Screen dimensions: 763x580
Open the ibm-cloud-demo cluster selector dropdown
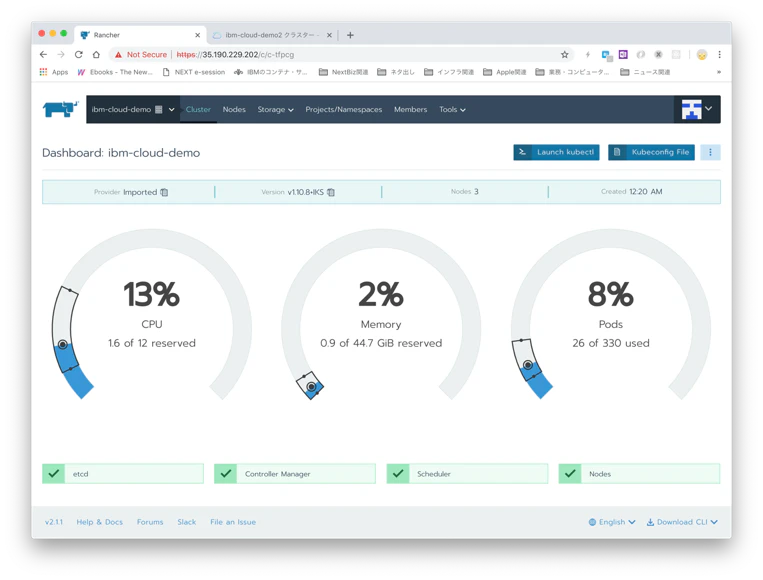click(133, 109)
